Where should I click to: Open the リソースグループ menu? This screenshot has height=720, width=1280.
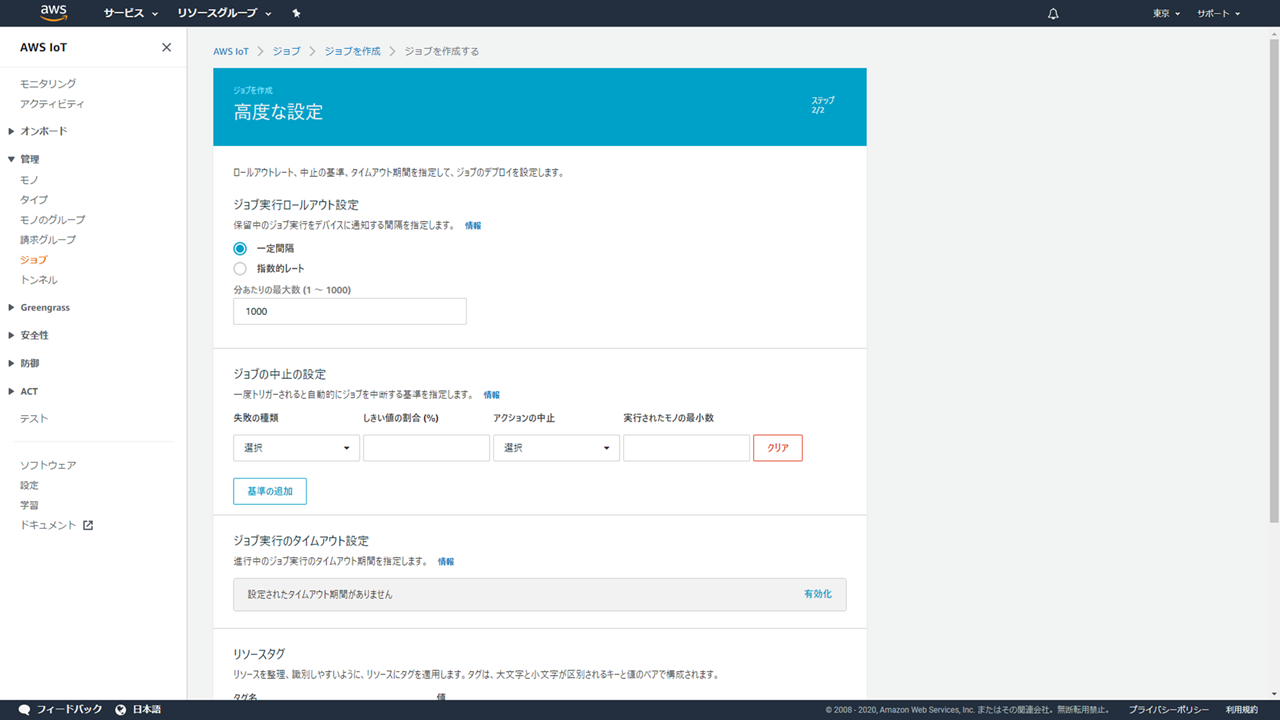pyautogui.click(x=224, y=14)
